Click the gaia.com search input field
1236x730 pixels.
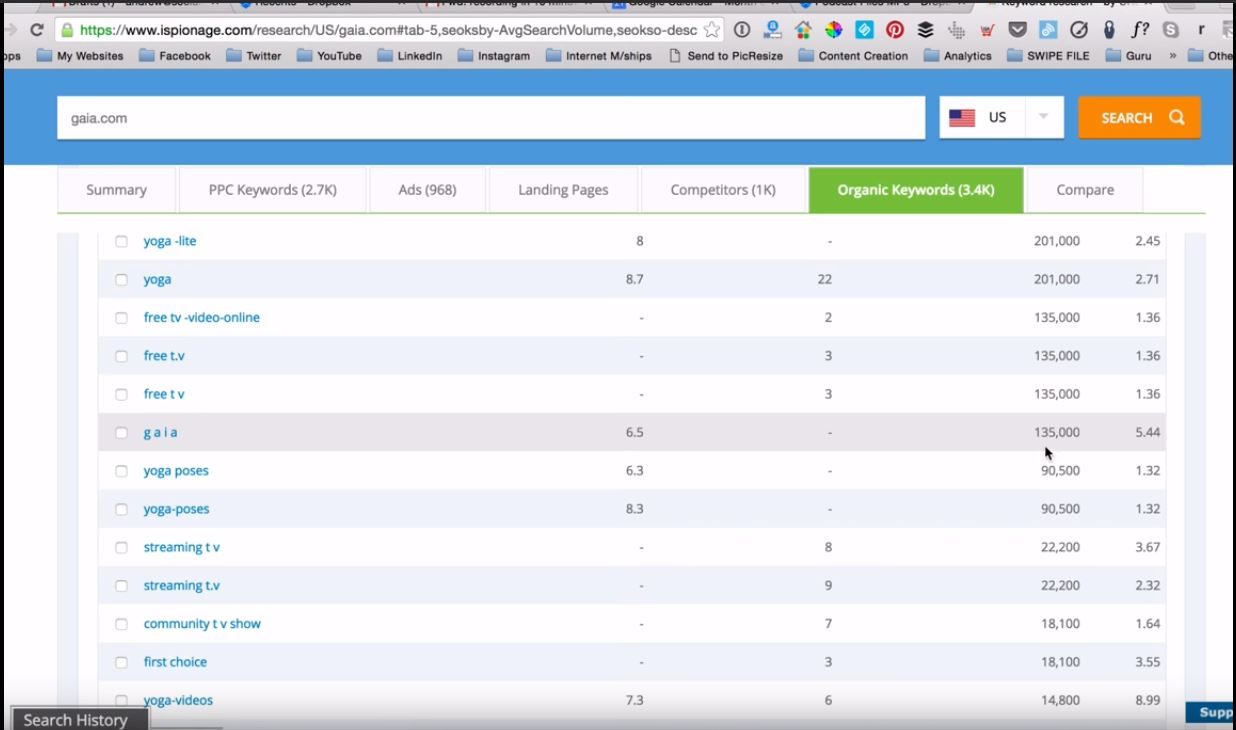click(490, 117)
